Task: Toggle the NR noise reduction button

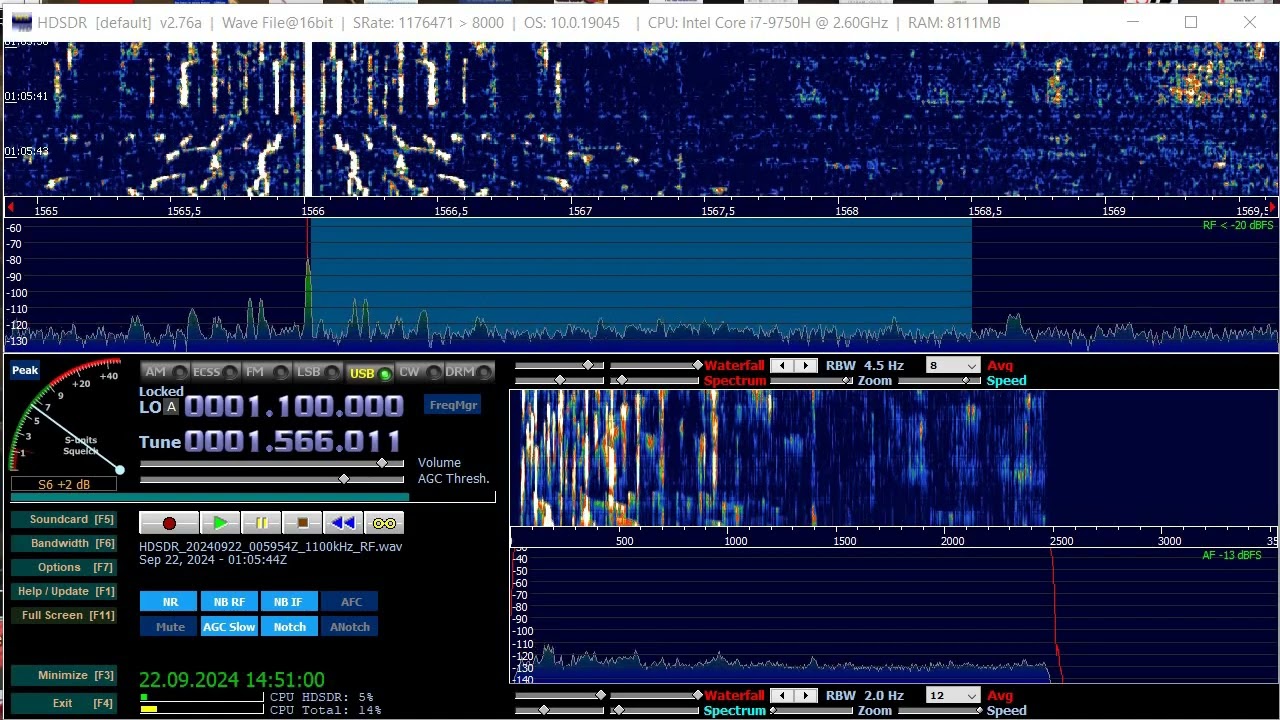Action: click(170, 602)
